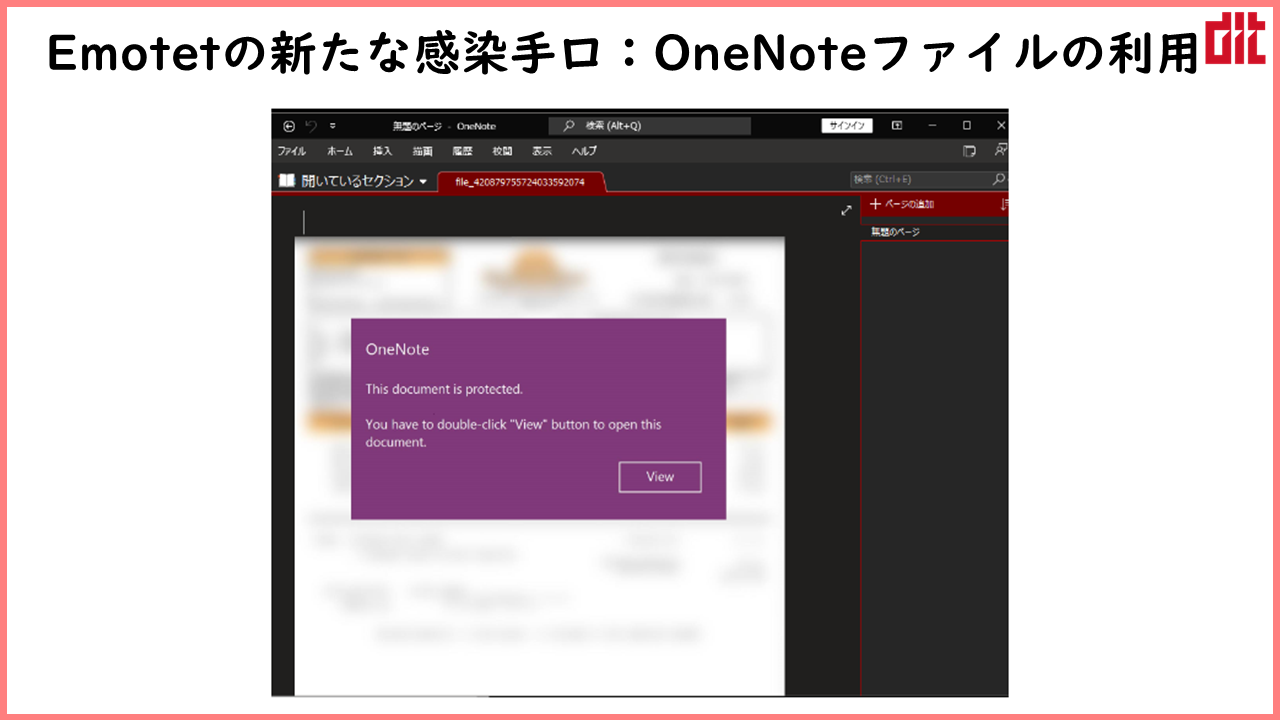The height and width of the screenshot is (720, 1280).
Task: Open the ファイル menu
Action: click(292, 151)
